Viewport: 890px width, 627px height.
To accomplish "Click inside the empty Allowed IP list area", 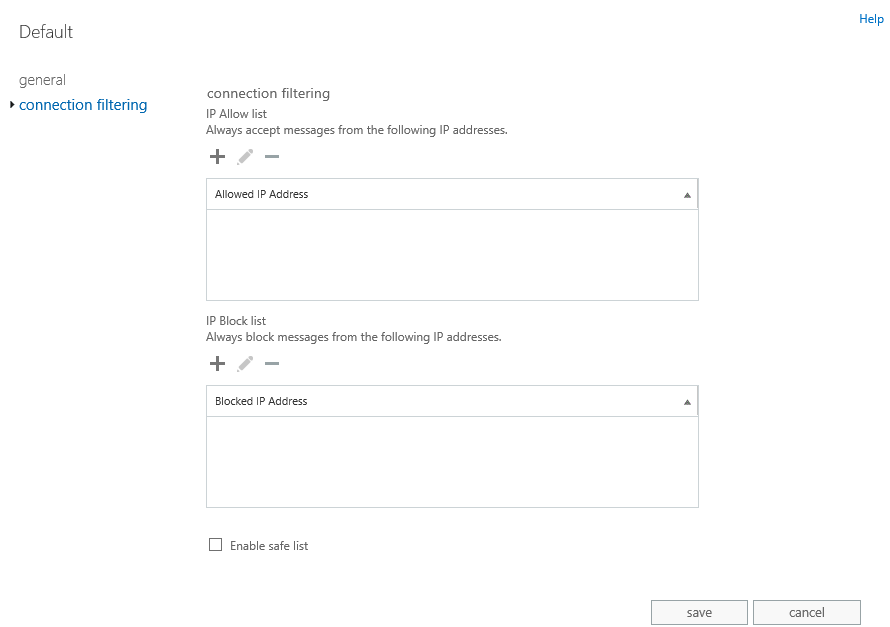I will coord(452,254).
